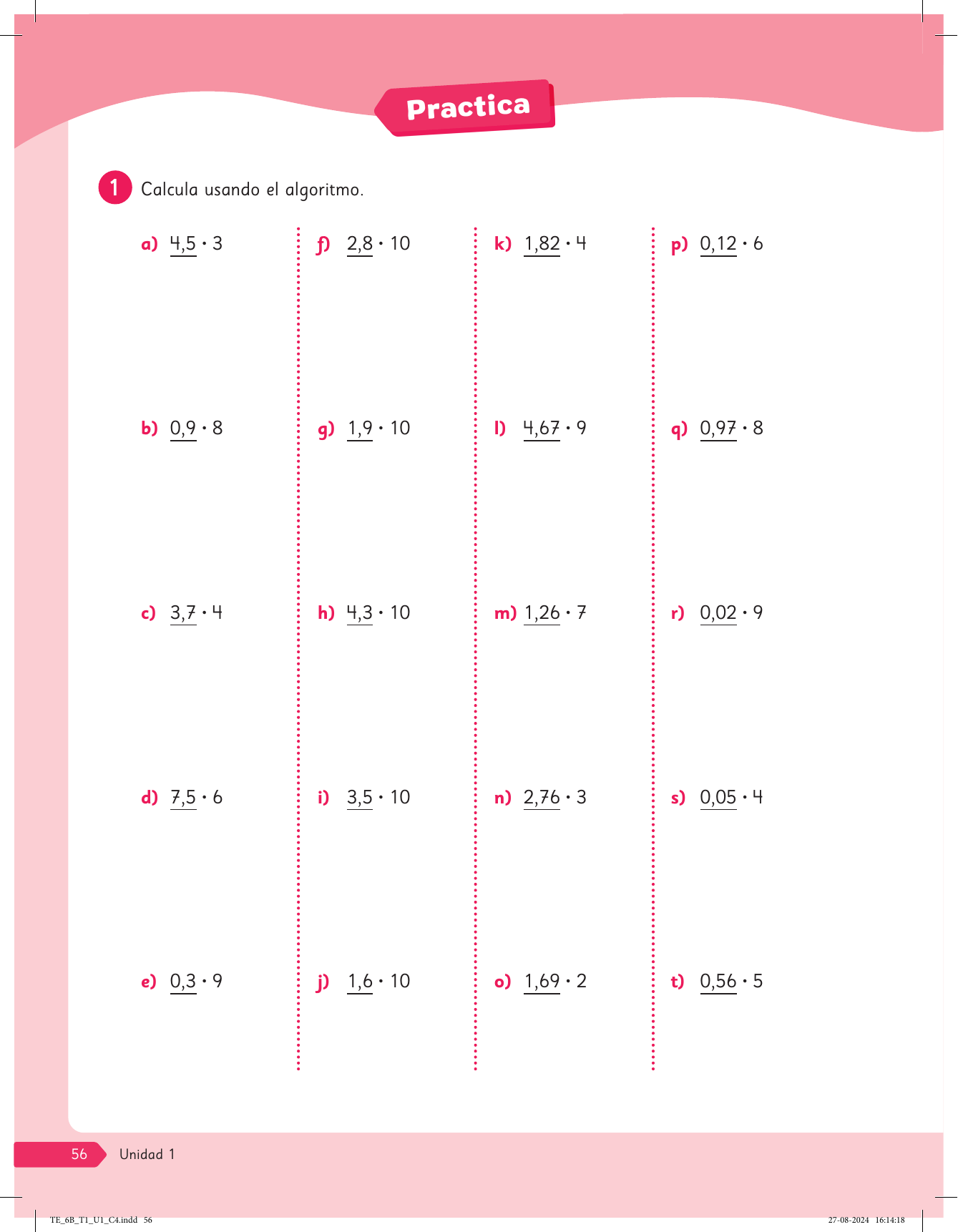The image size is (958, 1232).
Task: Click the page number 56 tag
Action: (79, 1154)
